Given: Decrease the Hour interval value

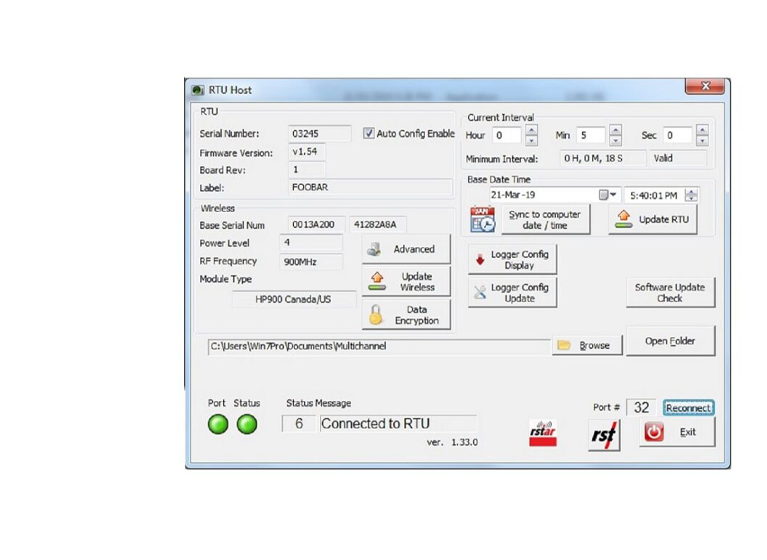Looking at the screenshot, I should [531, 140].
